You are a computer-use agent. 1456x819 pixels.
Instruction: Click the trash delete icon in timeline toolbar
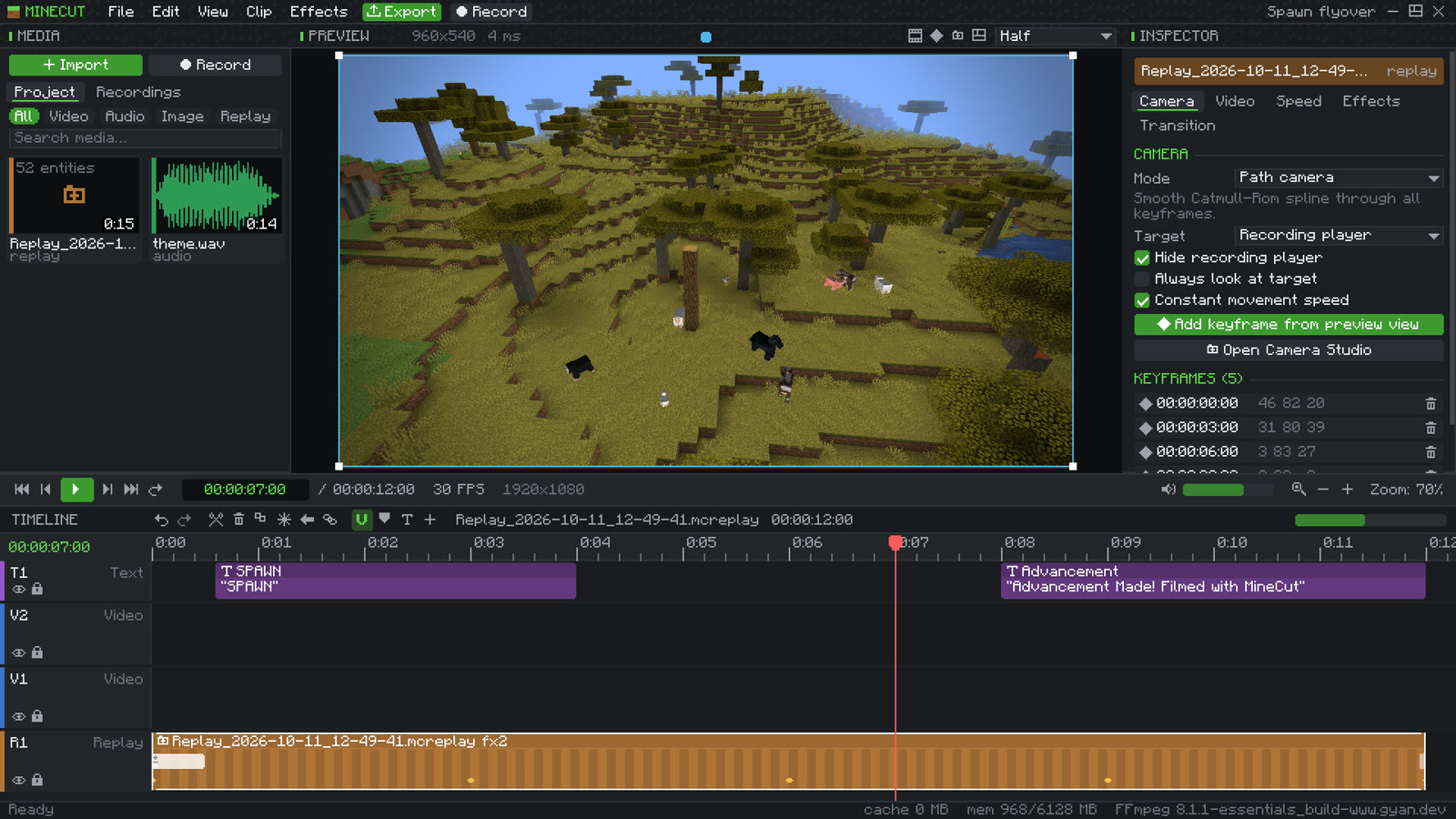(x=238, y=520)
